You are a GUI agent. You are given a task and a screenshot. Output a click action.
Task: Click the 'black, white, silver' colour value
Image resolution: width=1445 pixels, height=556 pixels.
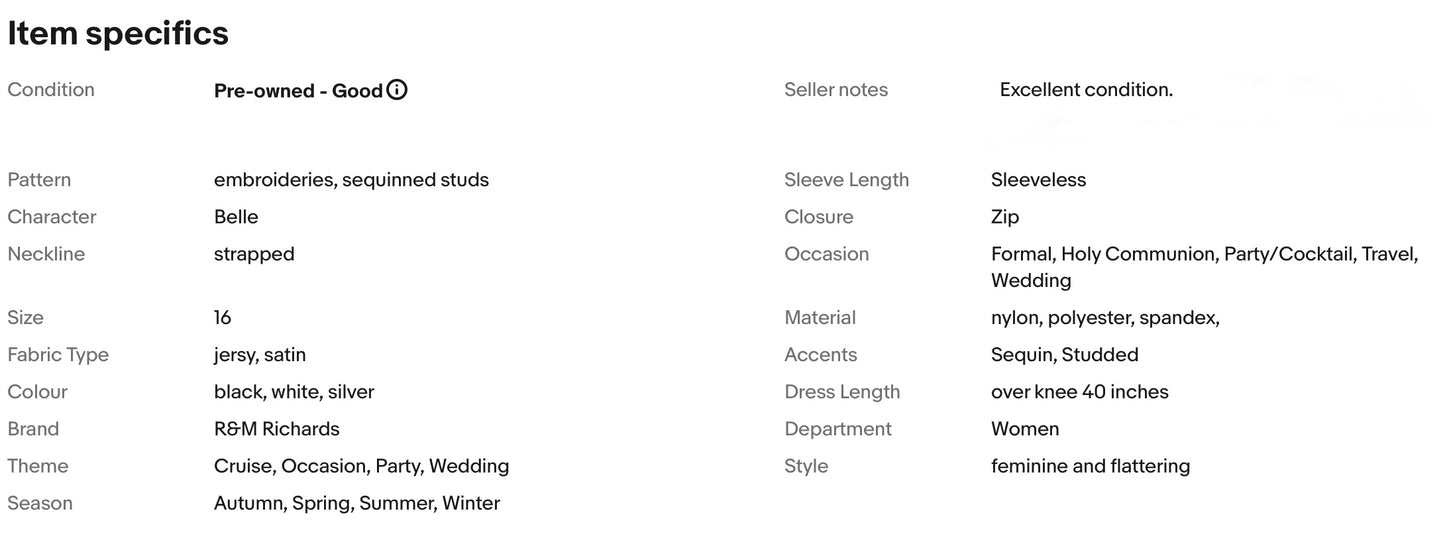(294, 392)
